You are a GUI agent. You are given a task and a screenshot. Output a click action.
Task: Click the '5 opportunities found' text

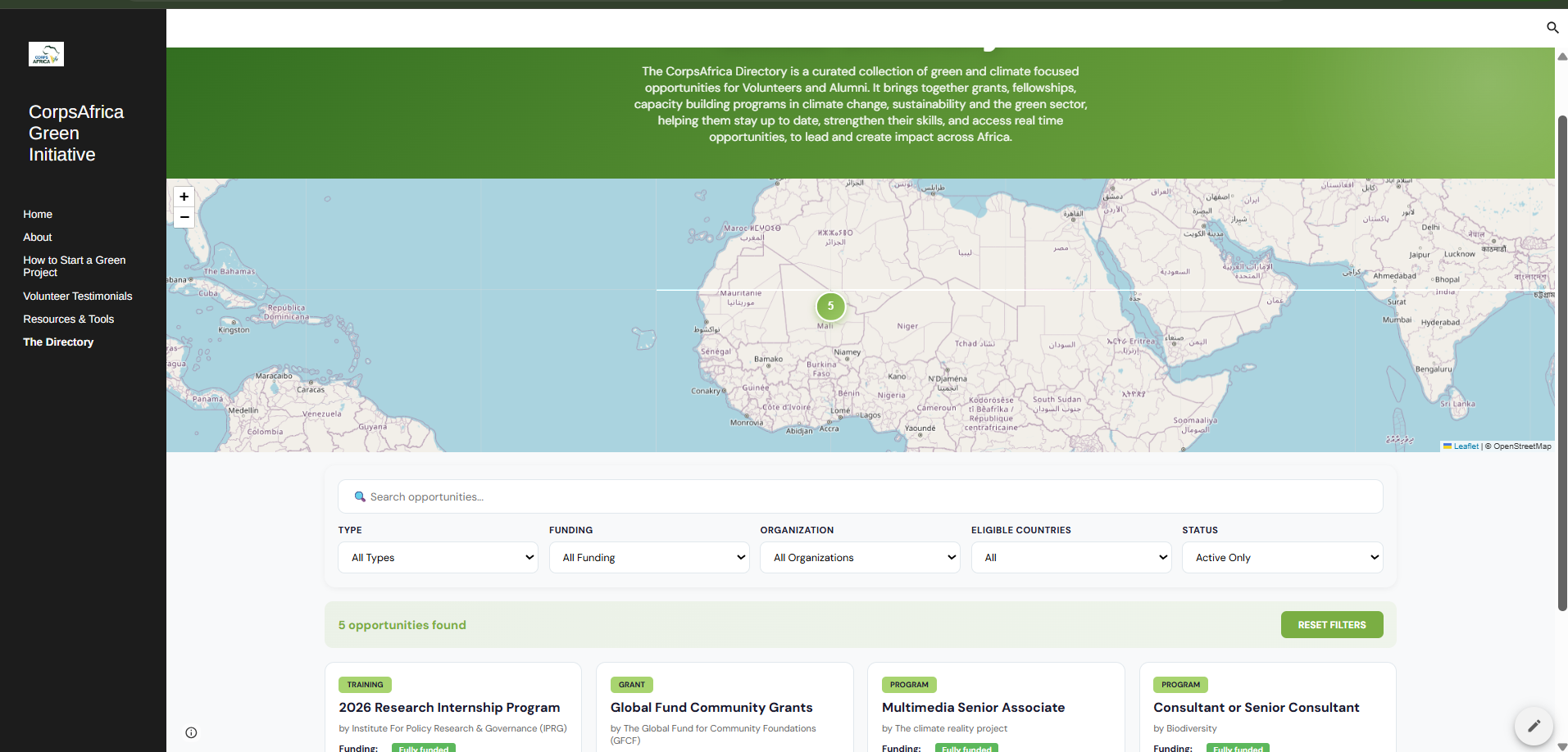pyautogui.click(x=402, y=625)
